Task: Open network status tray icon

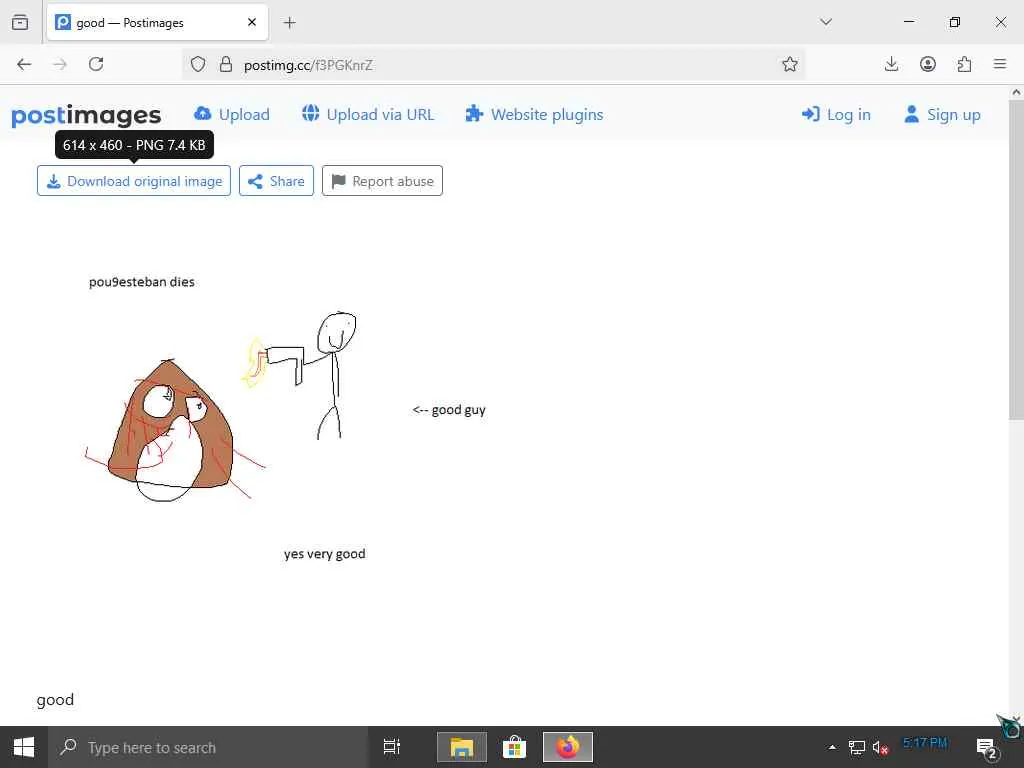Action: coord(856,747)
